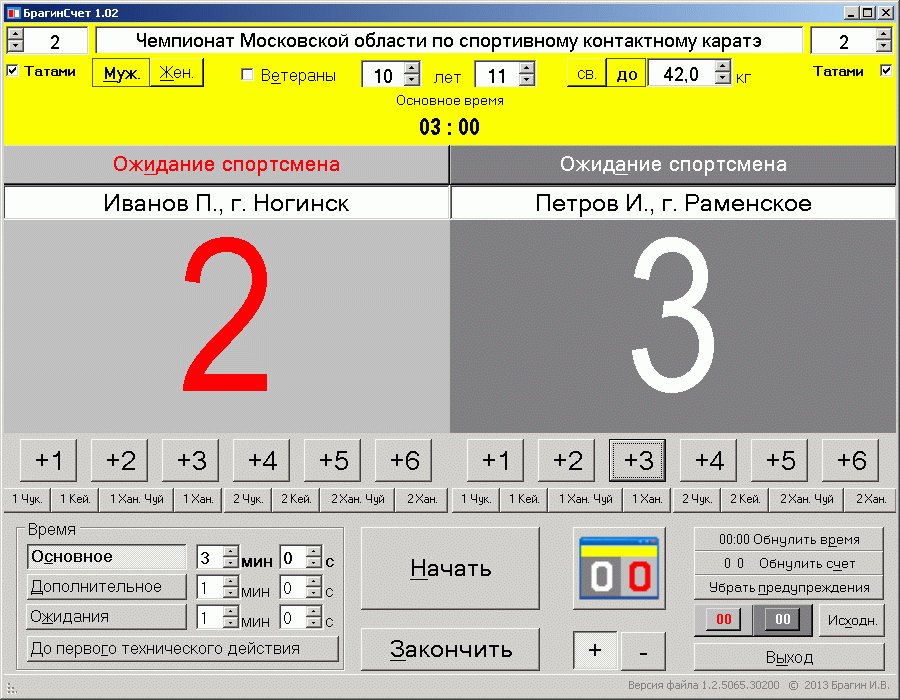Click the Исходн. button
The width and height of the screenshot is (900, 700).
coord(852,620)
